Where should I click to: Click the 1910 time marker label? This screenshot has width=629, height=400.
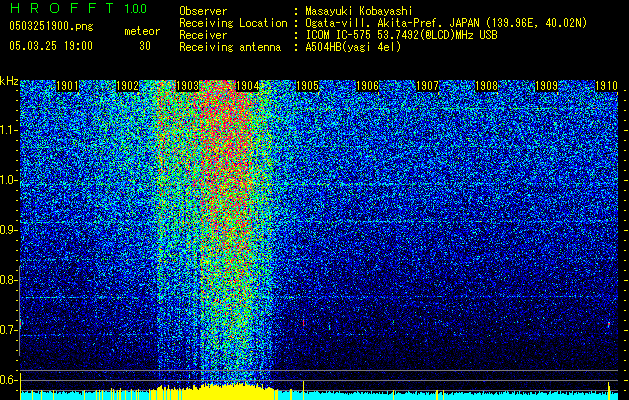click(x=606, y=86)
